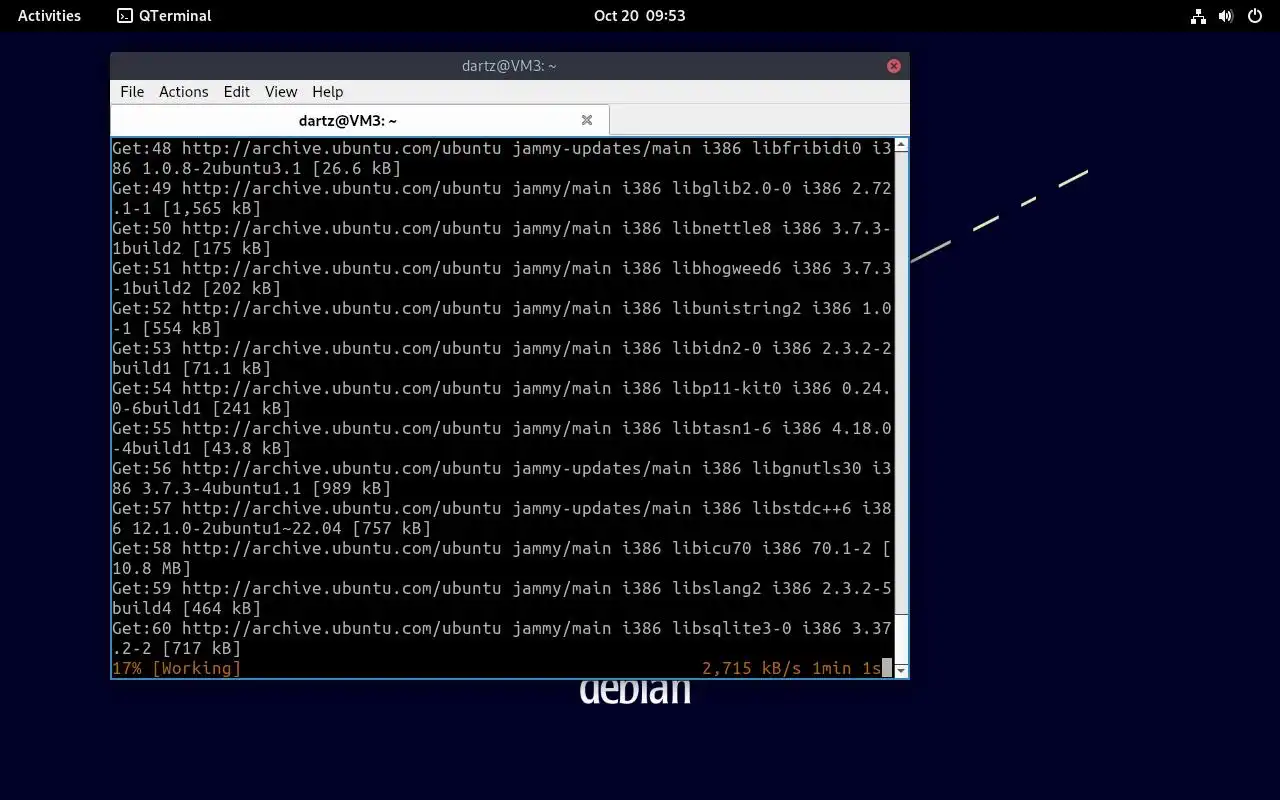
Task: Open the clock showing Oct 20 09:53
Action: pyautogui.click(x=639, y=15)
